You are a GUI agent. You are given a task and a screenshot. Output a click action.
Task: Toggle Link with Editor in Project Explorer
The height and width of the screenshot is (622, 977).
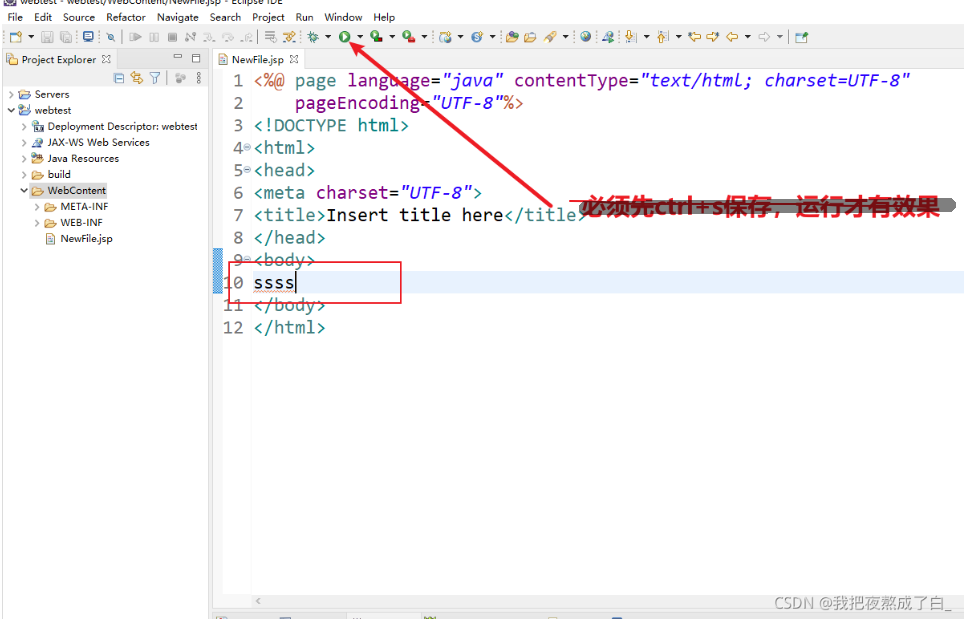pos(137,78)
